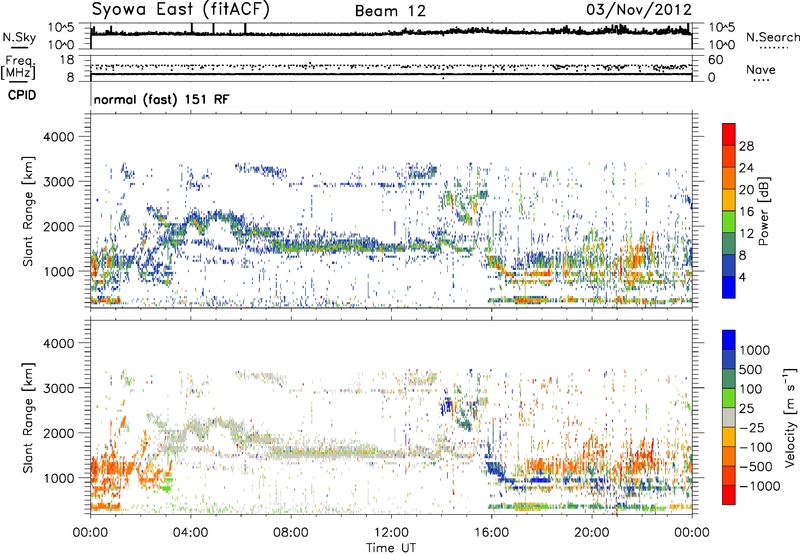The image size is (800, 554).
Task: Click the 'Nave' legend label
Action: (x=760, y=70)
